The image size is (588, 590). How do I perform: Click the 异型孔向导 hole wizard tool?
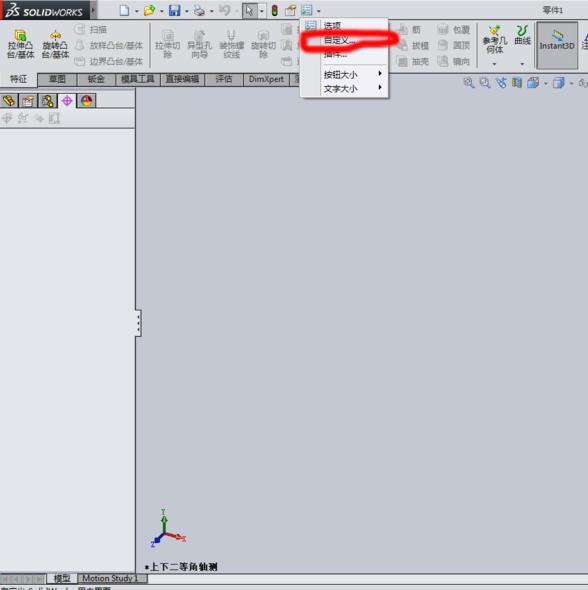pos(199,44)
